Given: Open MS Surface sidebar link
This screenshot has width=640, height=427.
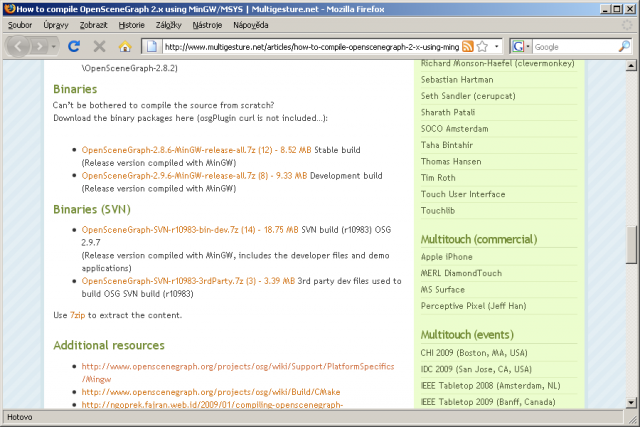Looking at the screenshot, I should [x=442, y=289].
